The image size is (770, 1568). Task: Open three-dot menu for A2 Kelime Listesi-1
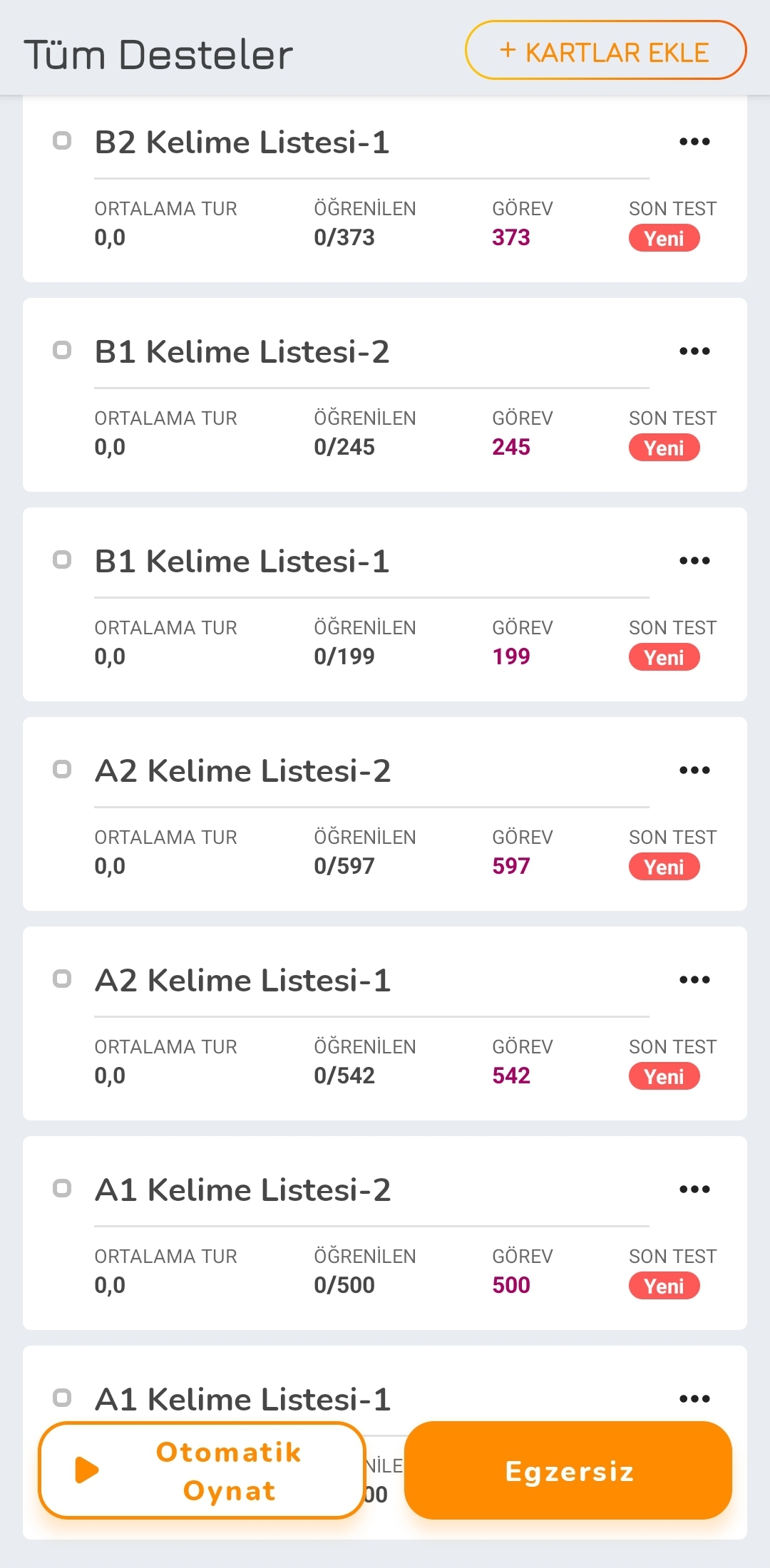pyautogui.click(x=694, y=980)
